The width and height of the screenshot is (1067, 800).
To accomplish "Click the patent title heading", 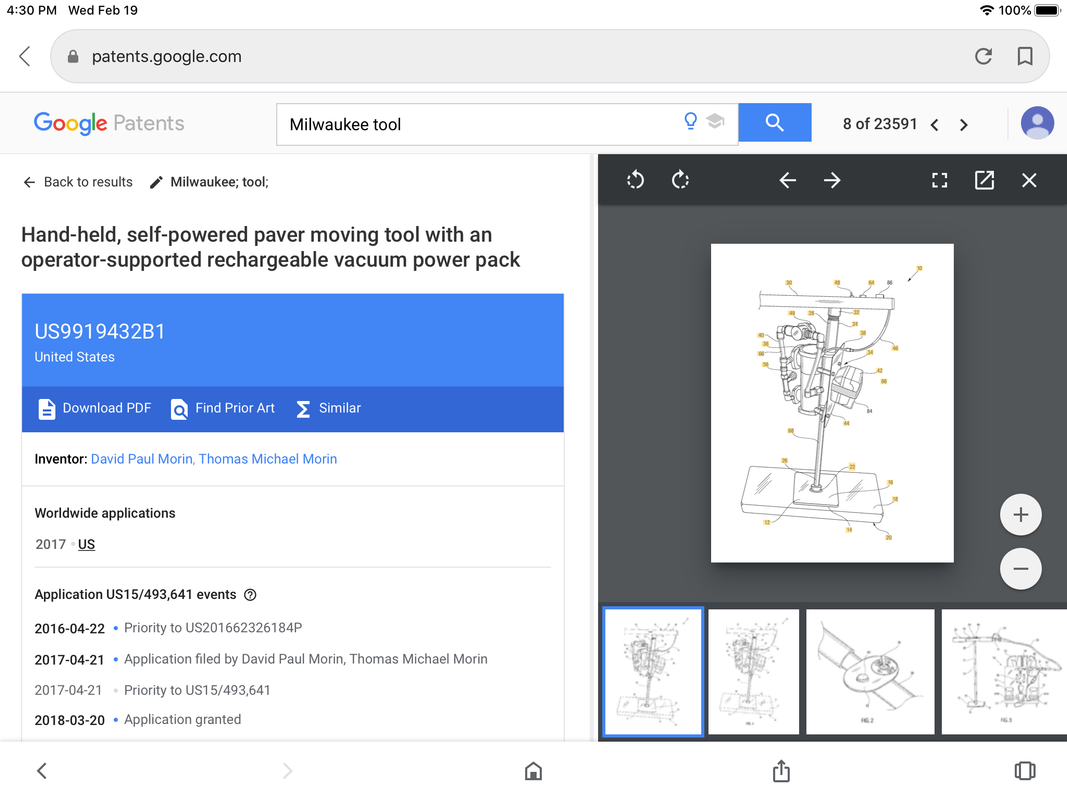I will click(x=271, y=247).
